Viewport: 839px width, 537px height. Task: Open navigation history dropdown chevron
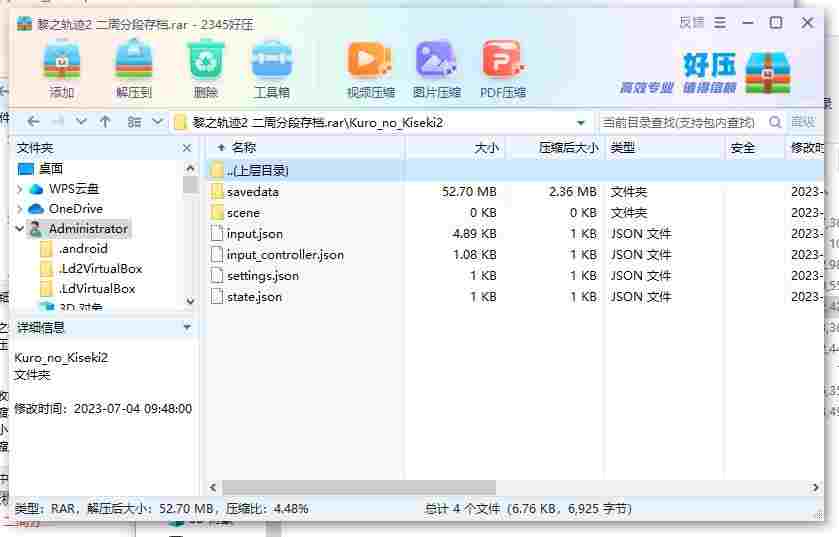(x=81, y=122)
